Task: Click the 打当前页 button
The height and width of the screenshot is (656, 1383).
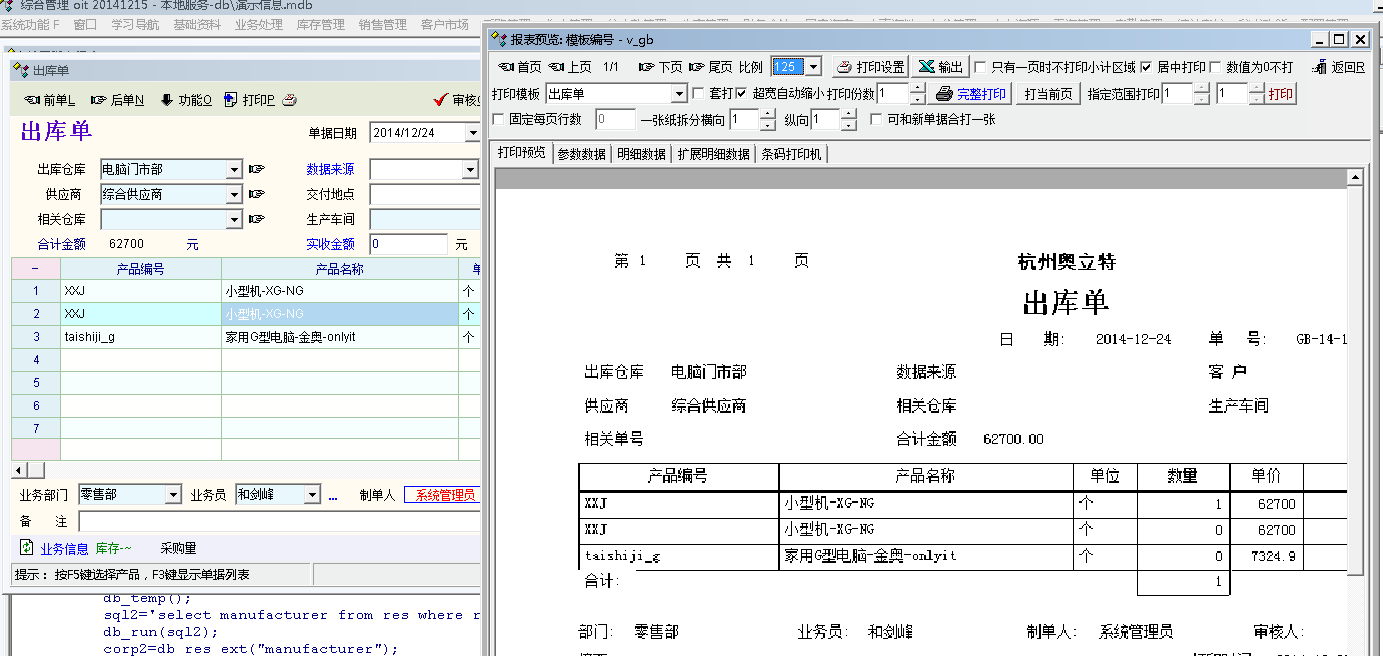Action: pyautogui.click(x=1049, y=94)
